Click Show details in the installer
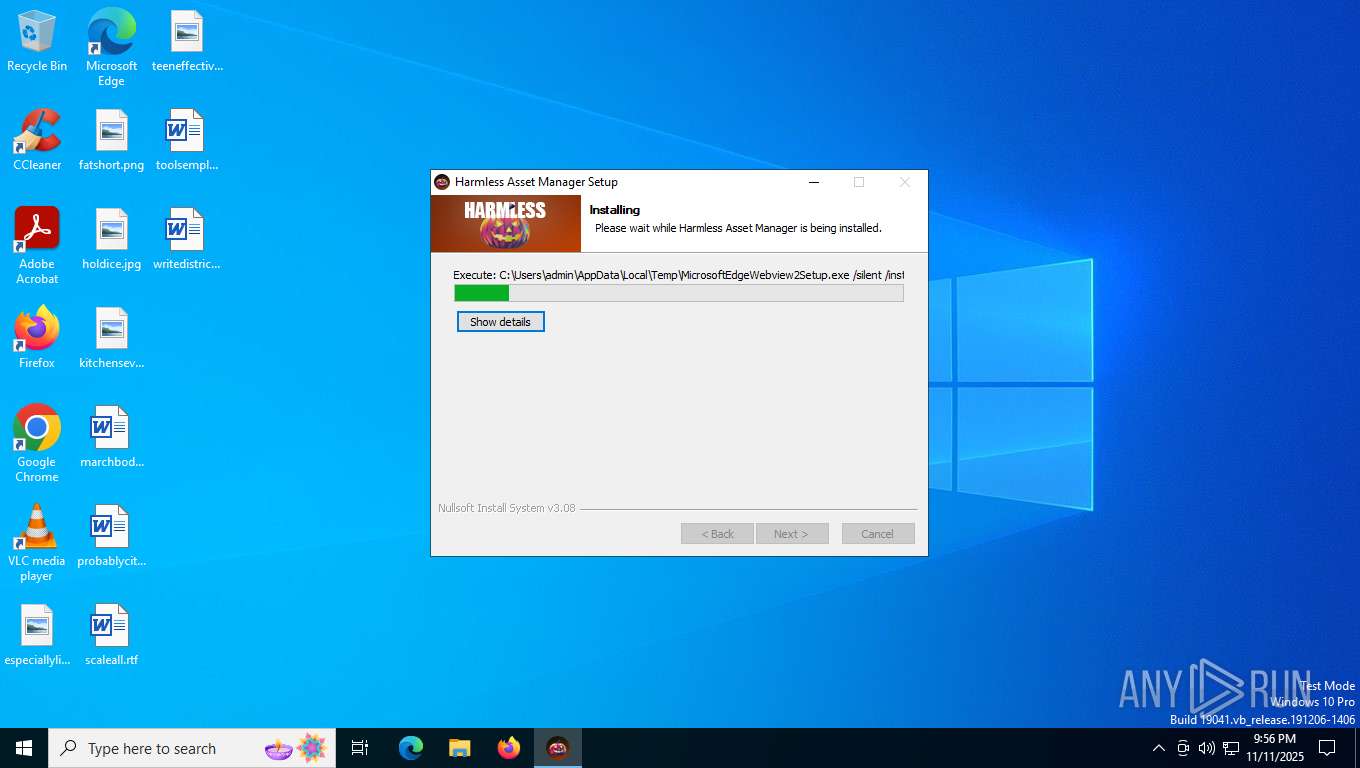The width and height of the screenshot is (1360, 768). pyautogui.click(x=501, y=322)
